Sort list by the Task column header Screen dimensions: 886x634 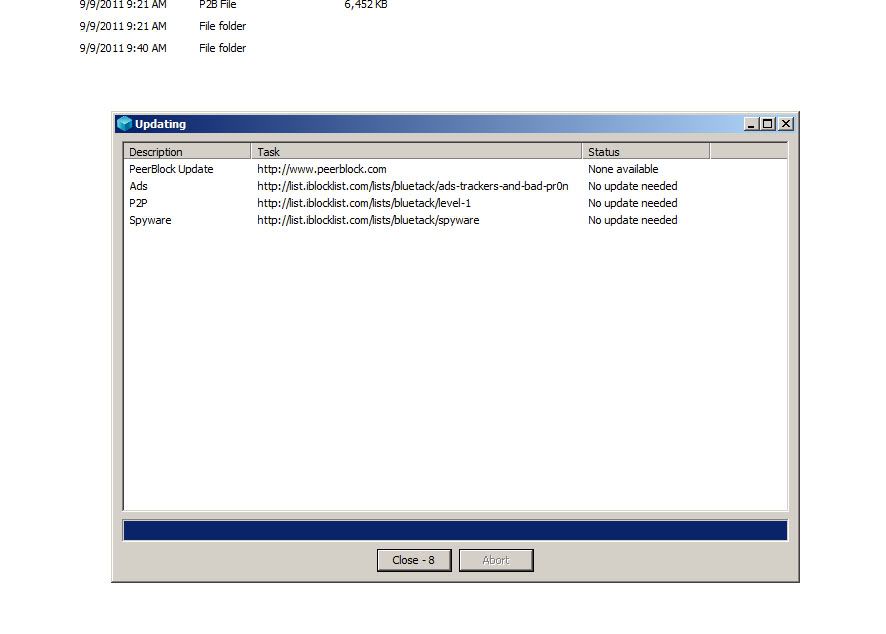(415, 152)
